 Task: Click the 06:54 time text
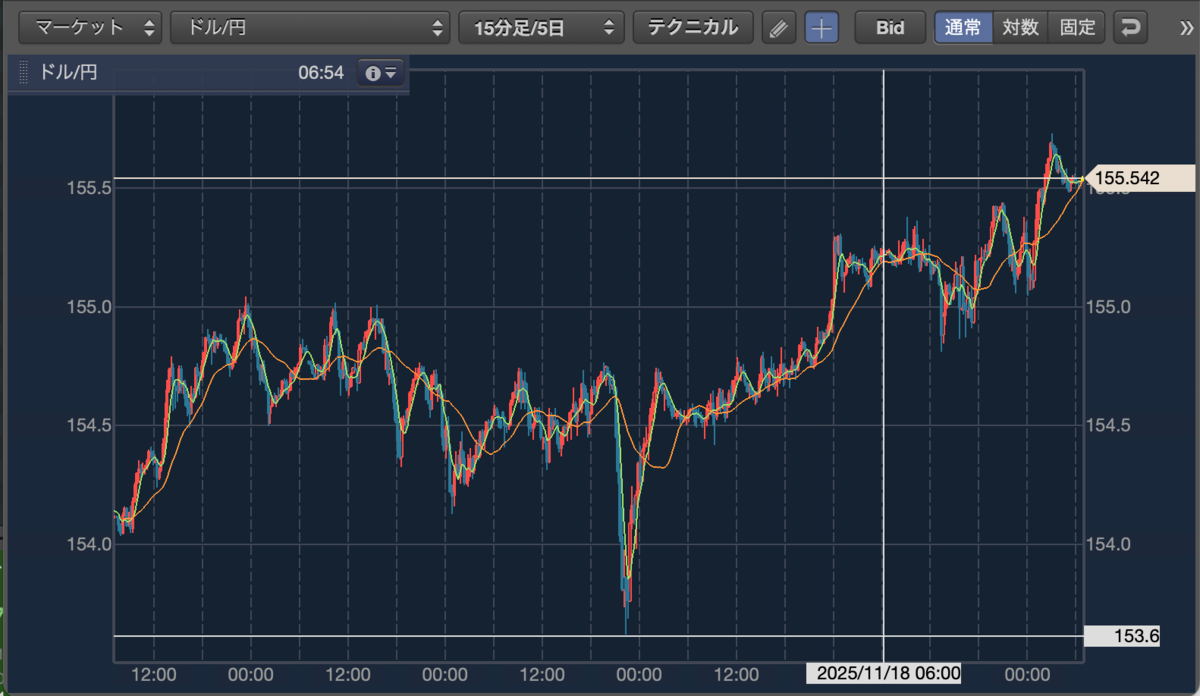point(321,73)
